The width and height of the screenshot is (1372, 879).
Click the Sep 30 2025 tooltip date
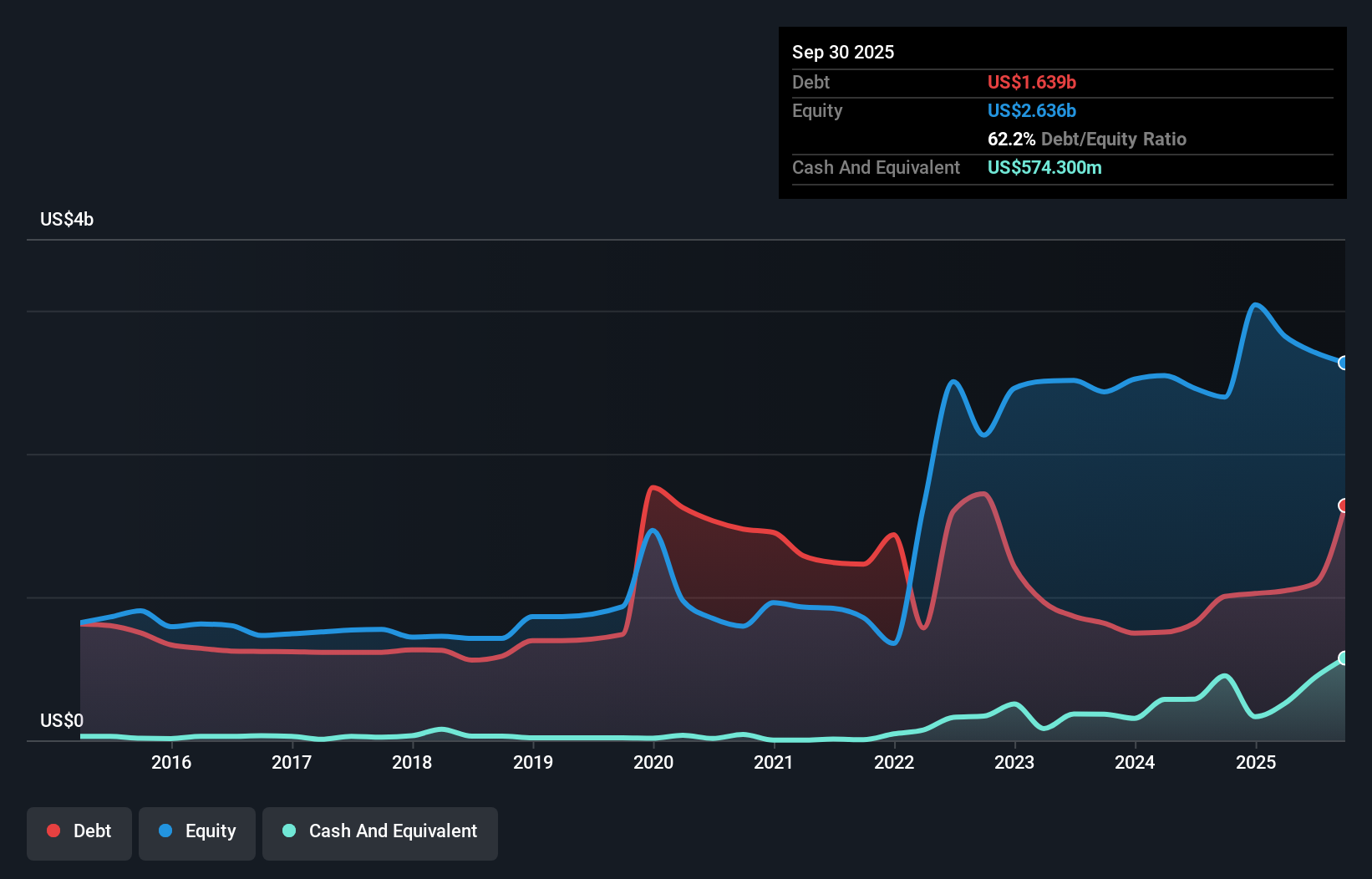pos(843,52)
